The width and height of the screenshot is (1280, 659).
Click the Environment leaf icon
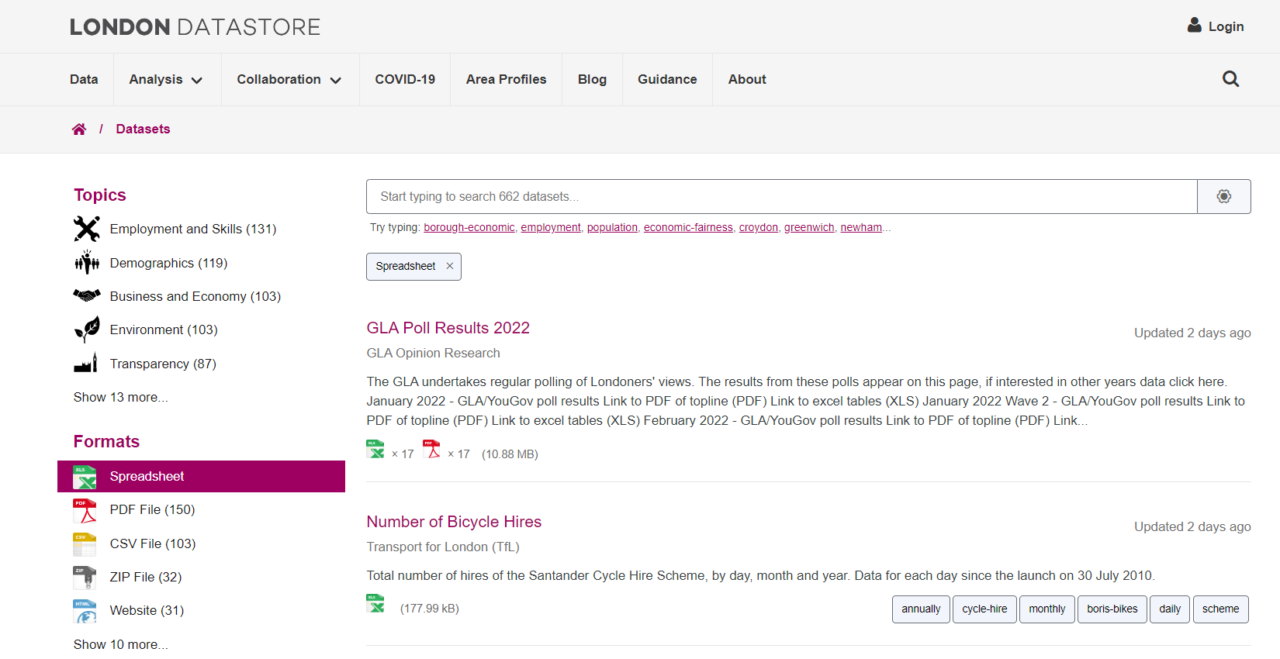(86, 329)
